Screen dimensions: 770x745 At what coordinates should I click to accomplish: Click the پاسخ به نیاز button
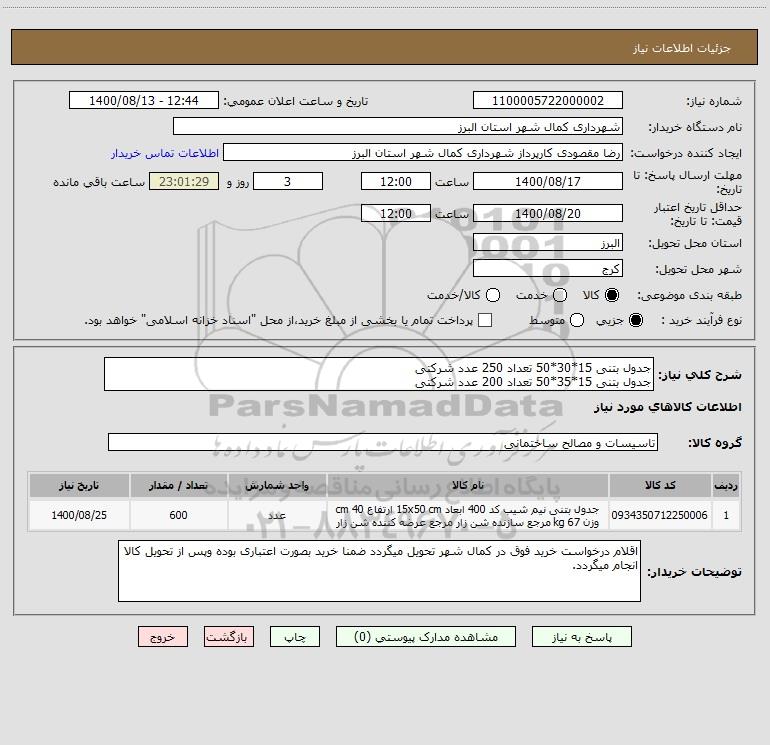click(581, 637)
